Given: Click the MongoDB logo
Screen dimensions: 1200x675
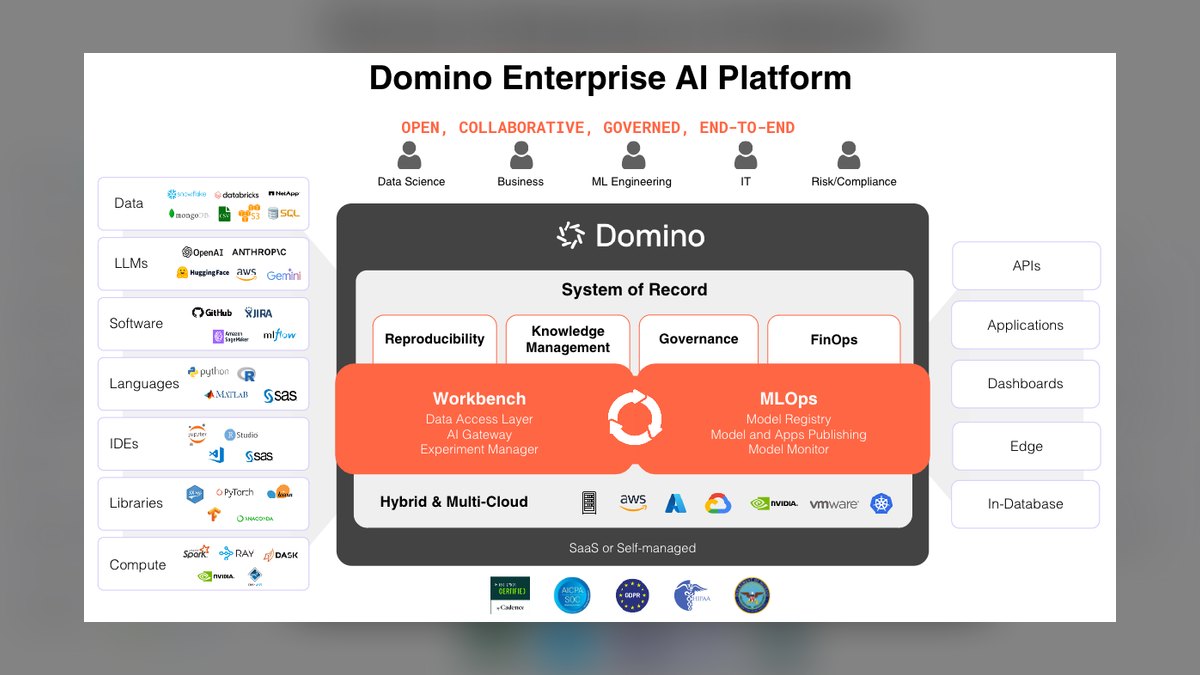Looking at the screenshot, I should pyautogui.click(x=189, y=214).
